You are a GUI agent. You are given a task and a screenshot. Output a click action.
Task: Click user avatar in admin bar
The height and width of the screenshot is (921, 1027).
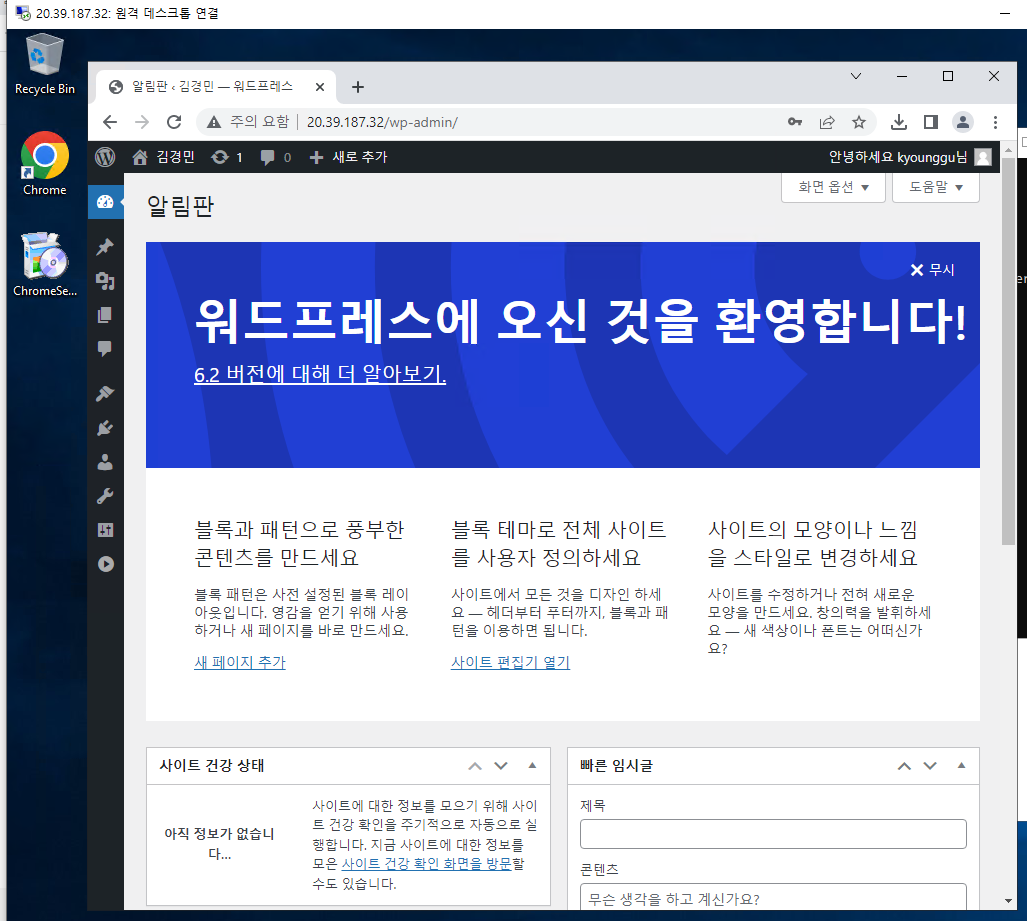[982, 157]
